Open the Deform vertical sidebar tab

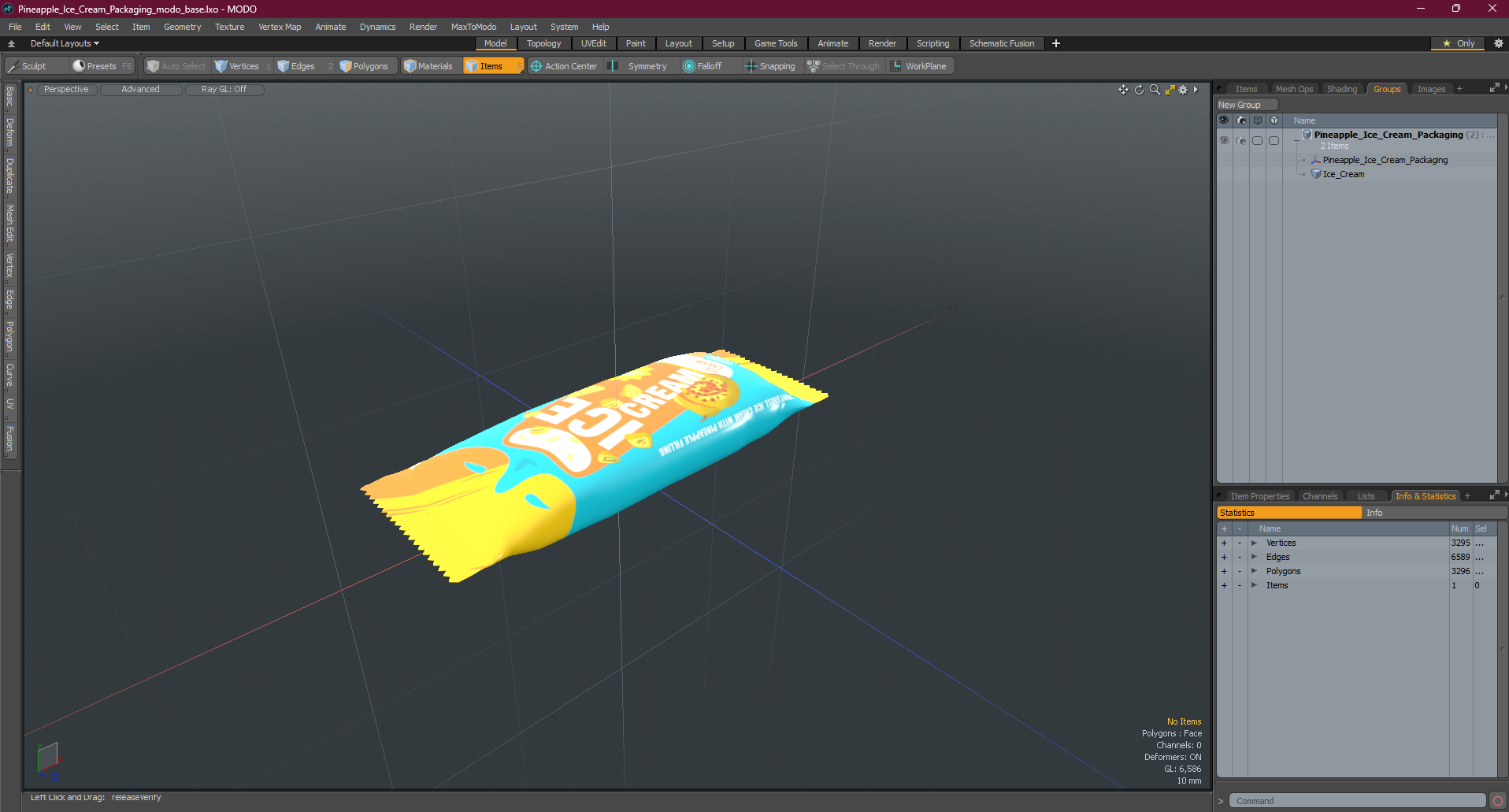(9, 132)
